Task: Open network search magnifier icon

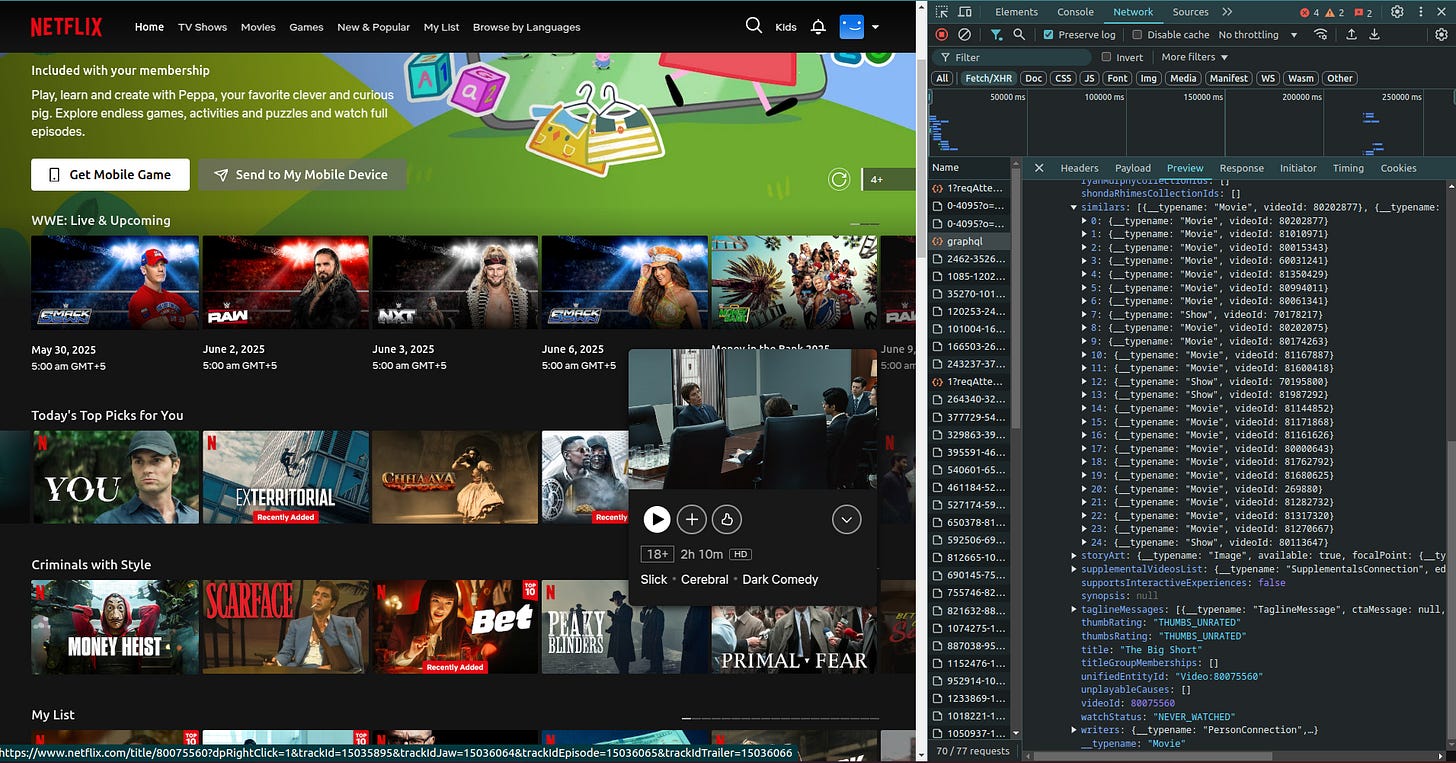Action: coord(1019,34)
